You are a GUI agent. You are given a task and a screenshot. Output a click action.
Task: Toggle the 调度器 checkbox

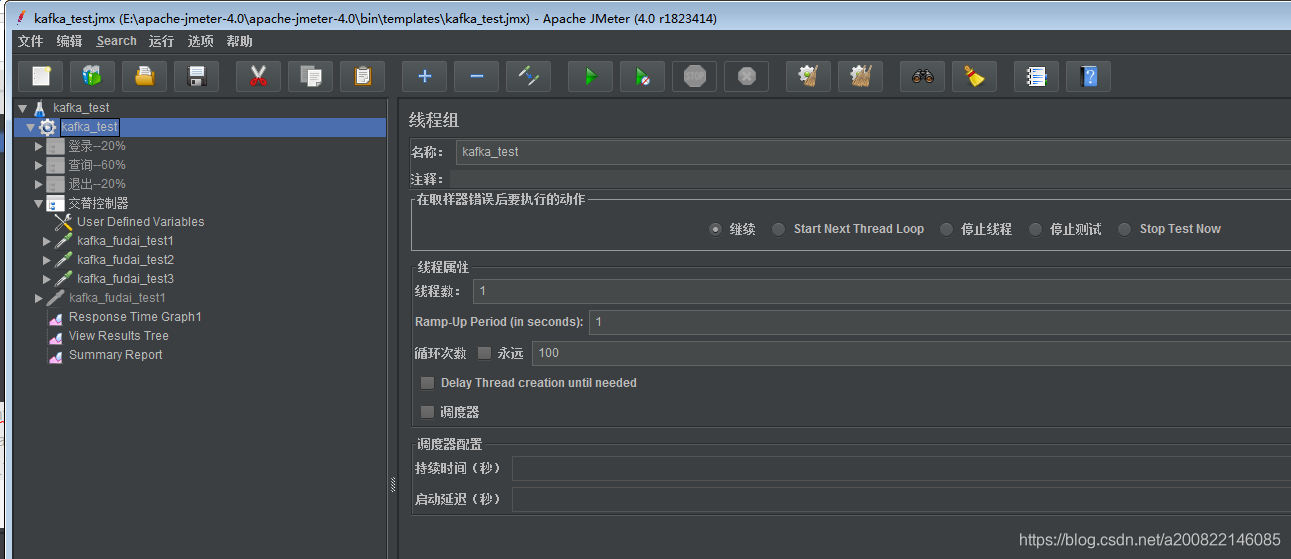428,412
